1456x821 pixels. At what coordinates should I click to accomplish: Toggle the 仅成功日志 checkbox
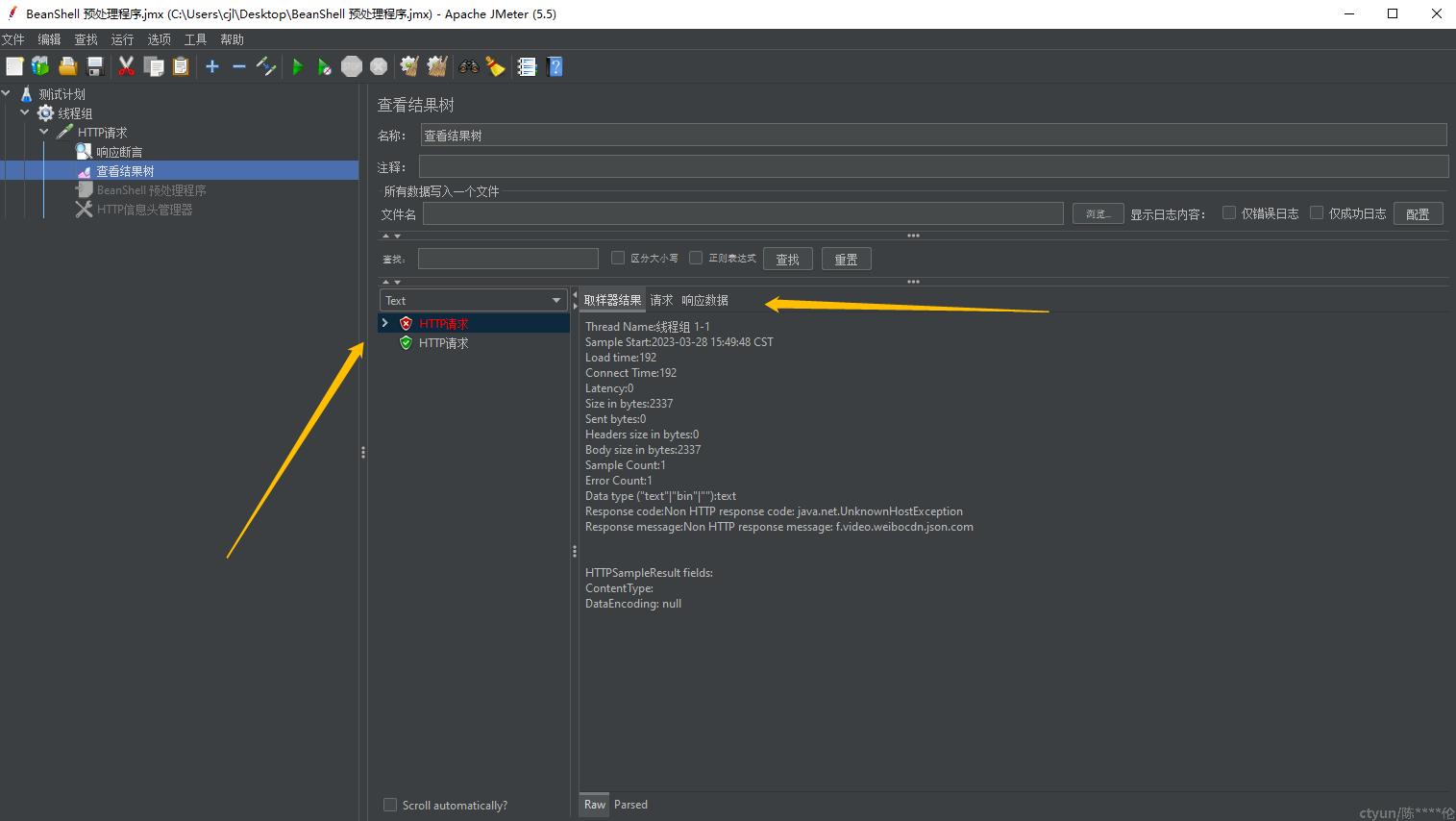1317,212
